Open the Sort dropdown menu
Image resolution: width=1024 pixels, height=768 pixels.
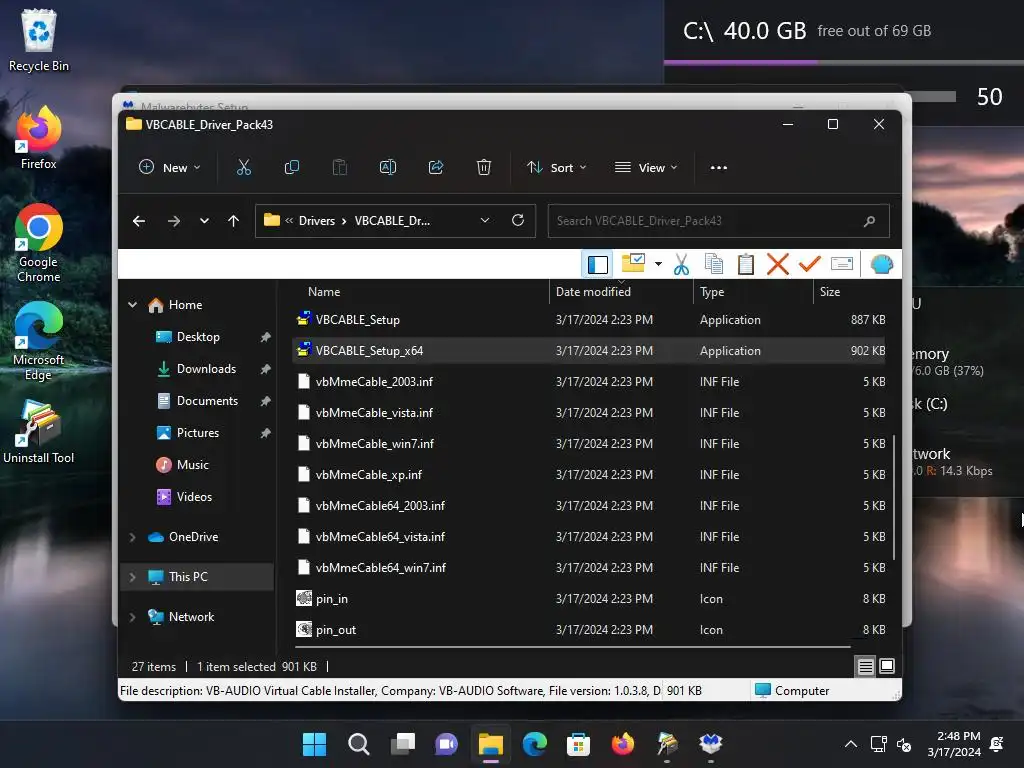557,168
